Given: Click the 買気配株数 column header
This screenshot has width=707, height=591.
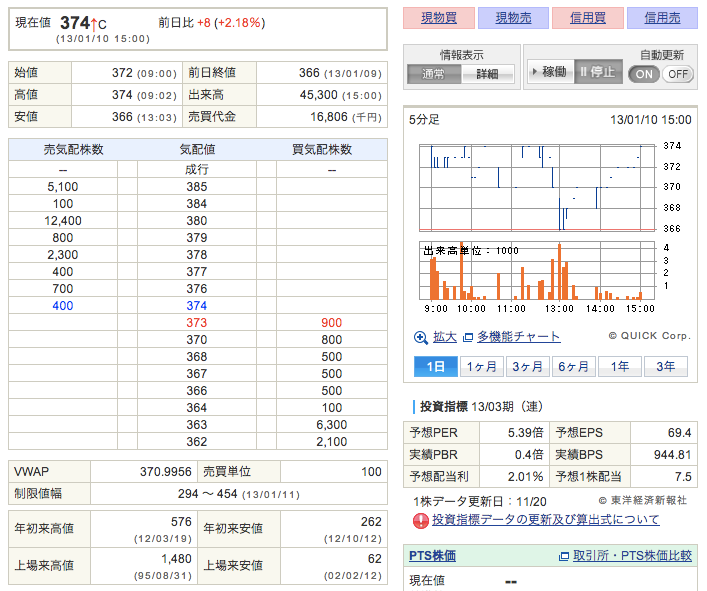Looking at the screenshot, I should [x=321, y=150].
